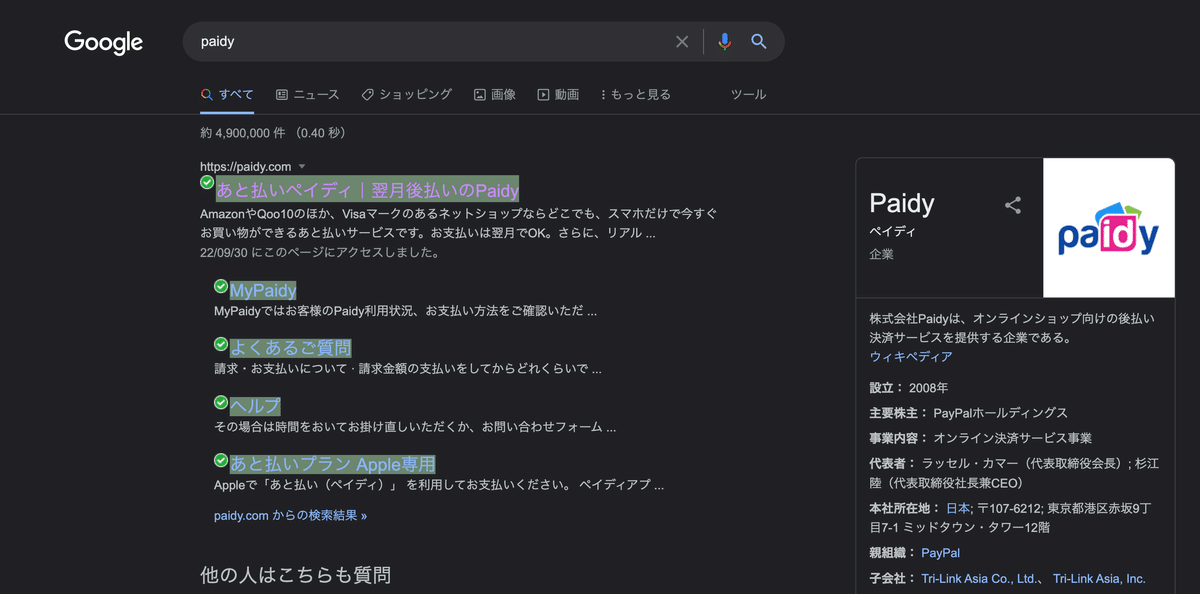Click the share icon in the Paidy panel
The image size is (1200, 594).
(1013, 205)
